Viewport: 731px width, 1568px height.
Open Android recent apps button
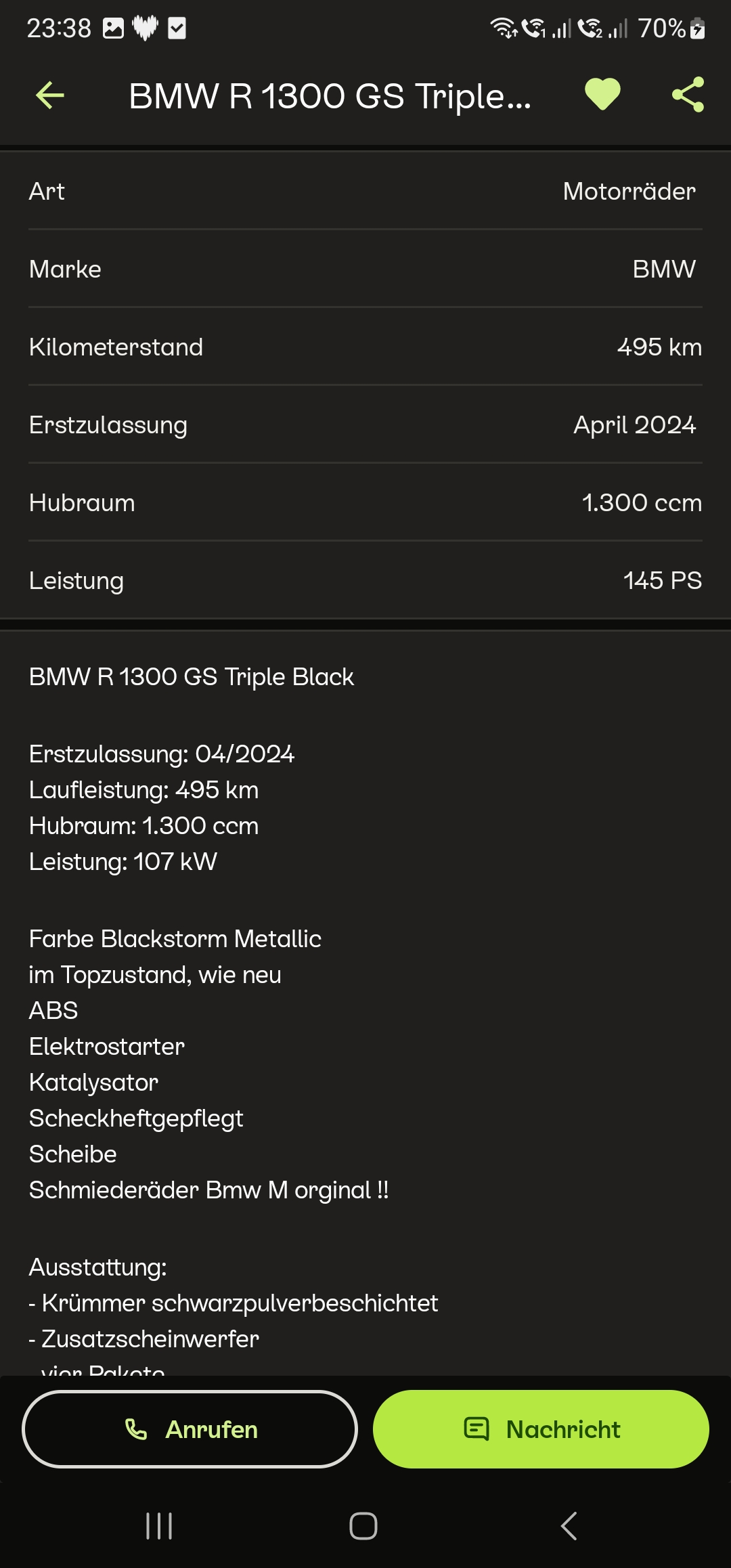pyautogui.click(x=159, y=1526)
